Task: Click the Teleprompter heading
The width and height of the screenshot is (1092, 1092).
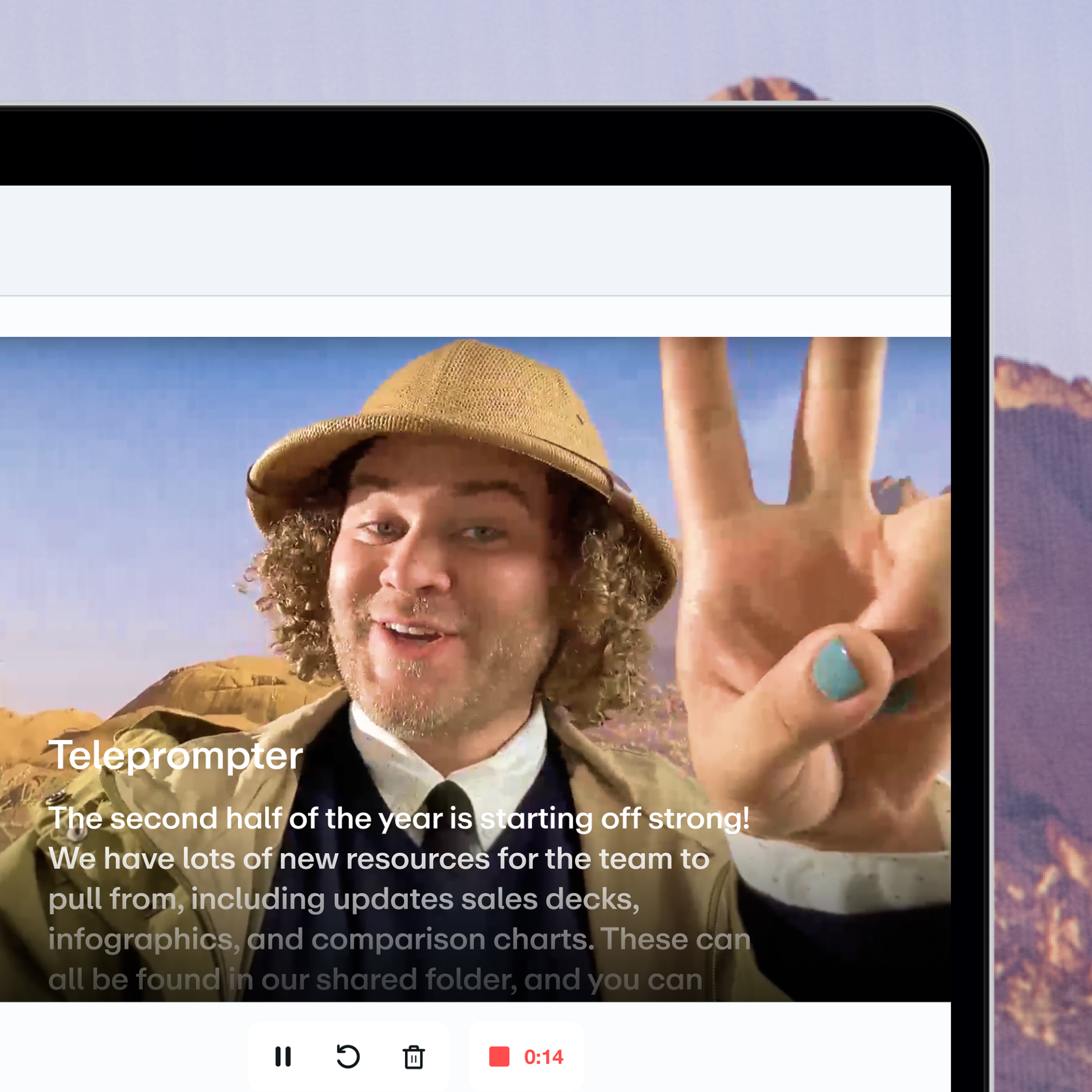Action: point(176,756)
